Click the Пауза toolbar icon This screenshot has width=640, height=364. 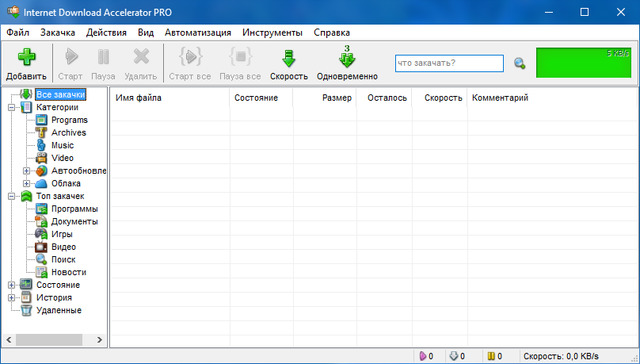point(103,57)
